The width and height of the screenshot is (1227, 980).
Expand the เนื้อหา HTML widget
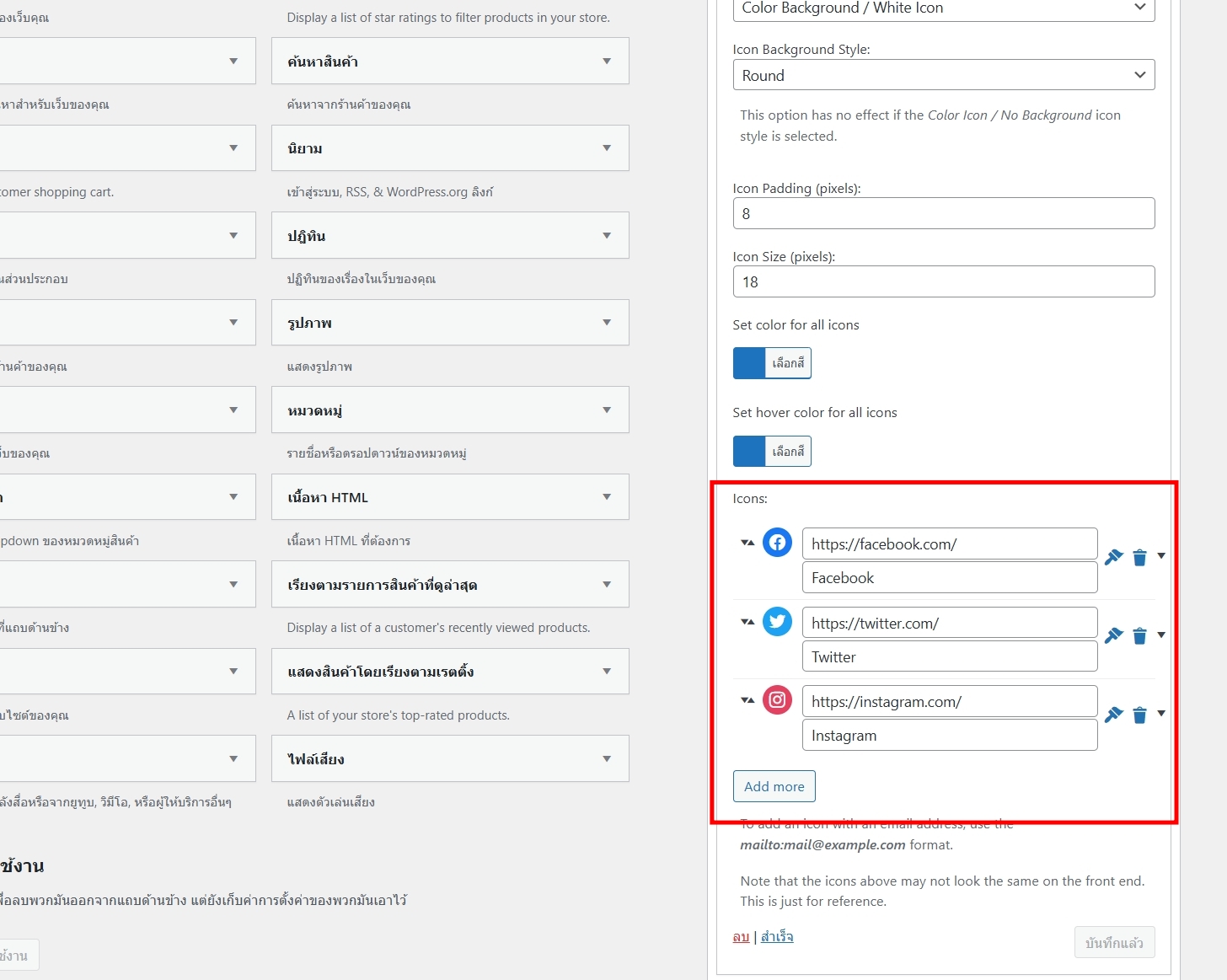(x=607, y=497)
